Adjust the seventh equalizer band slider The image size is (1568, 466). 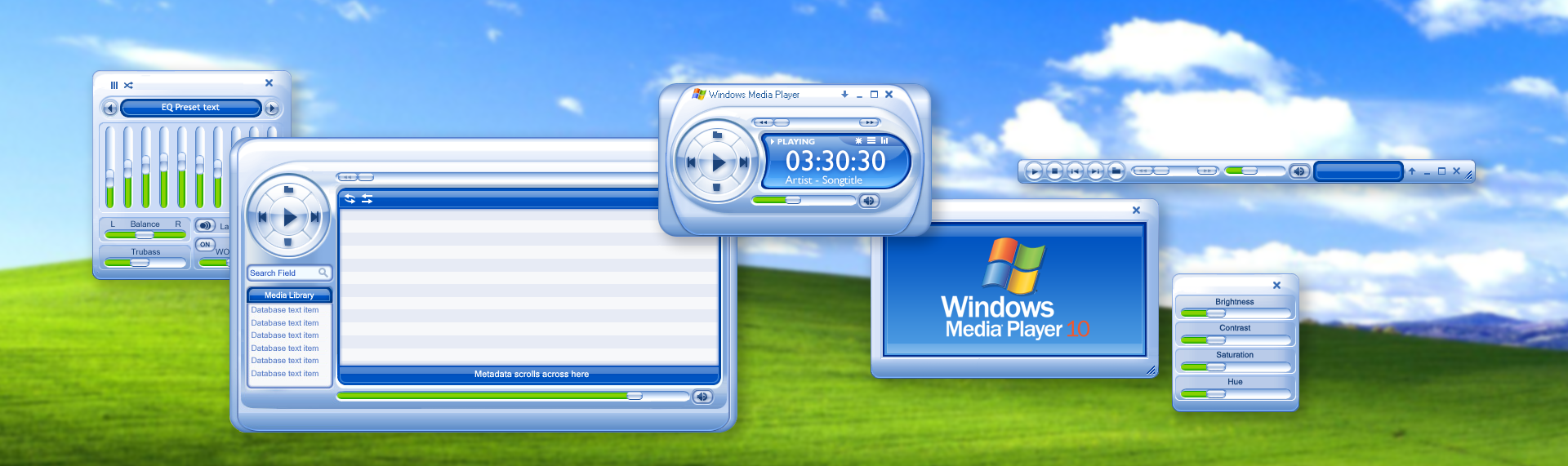click(218, 167)
